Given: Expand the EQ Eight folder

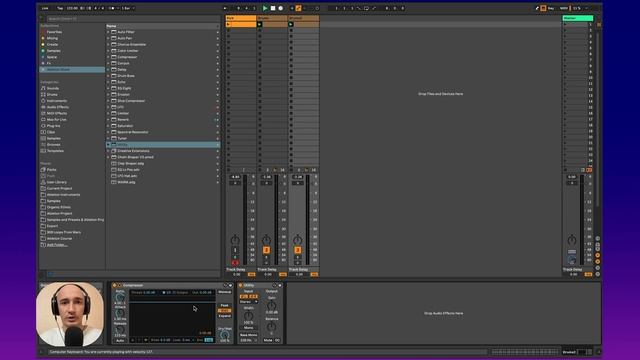Looking at the screenshot, I should [x=109, y=88].
